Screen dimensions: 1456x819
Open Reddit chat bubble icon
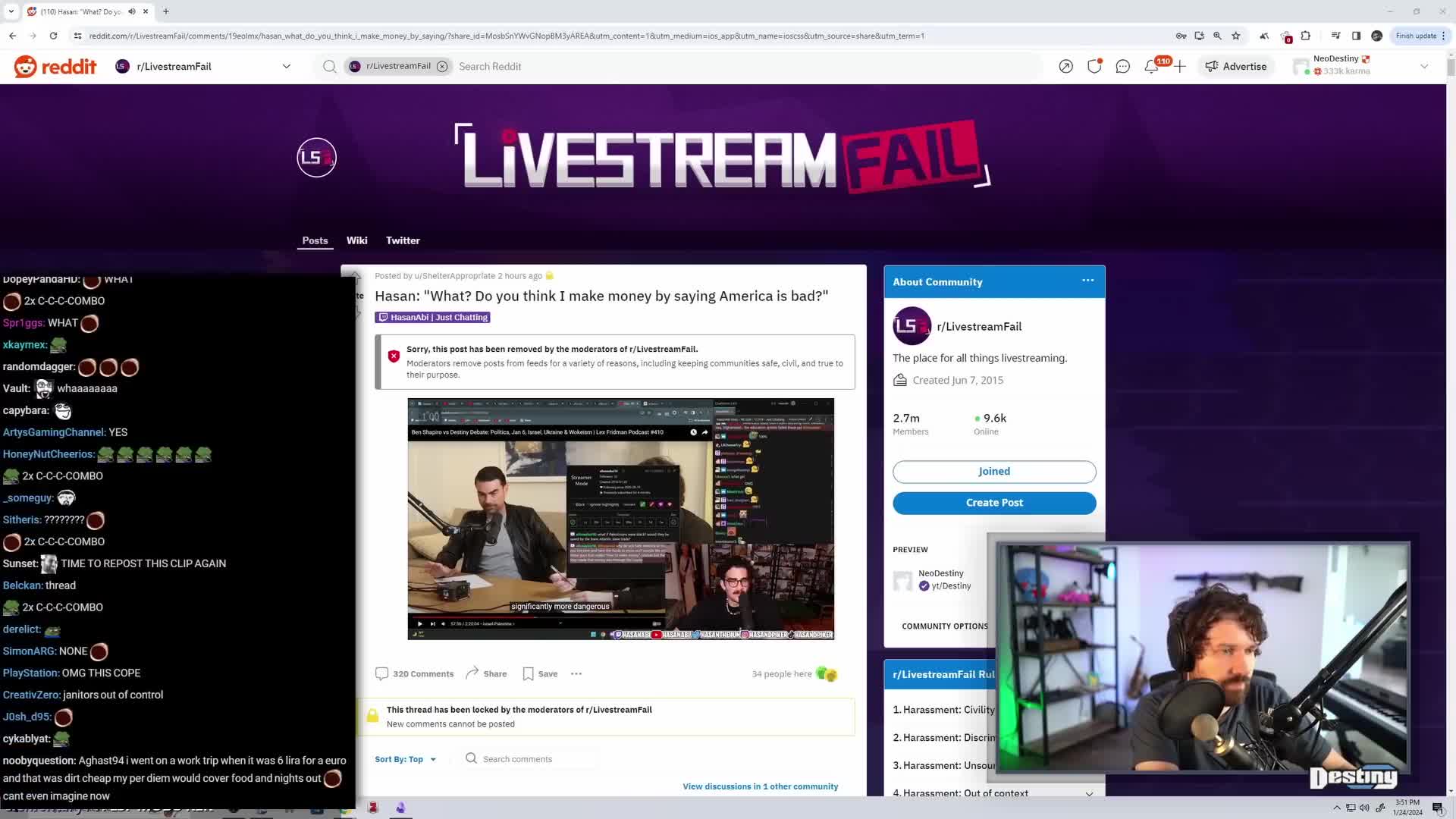coord(1123,67)
